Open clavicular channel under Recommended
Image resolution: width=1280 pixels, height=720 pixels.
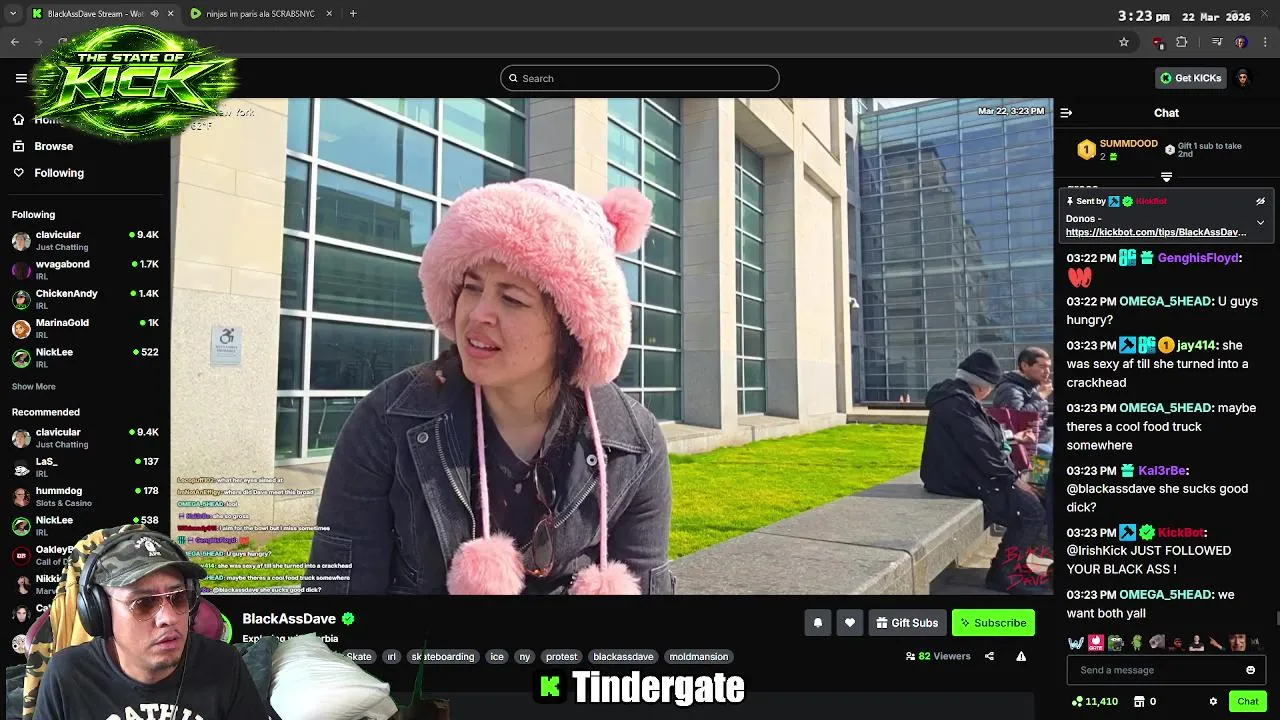tap(85, 438)
